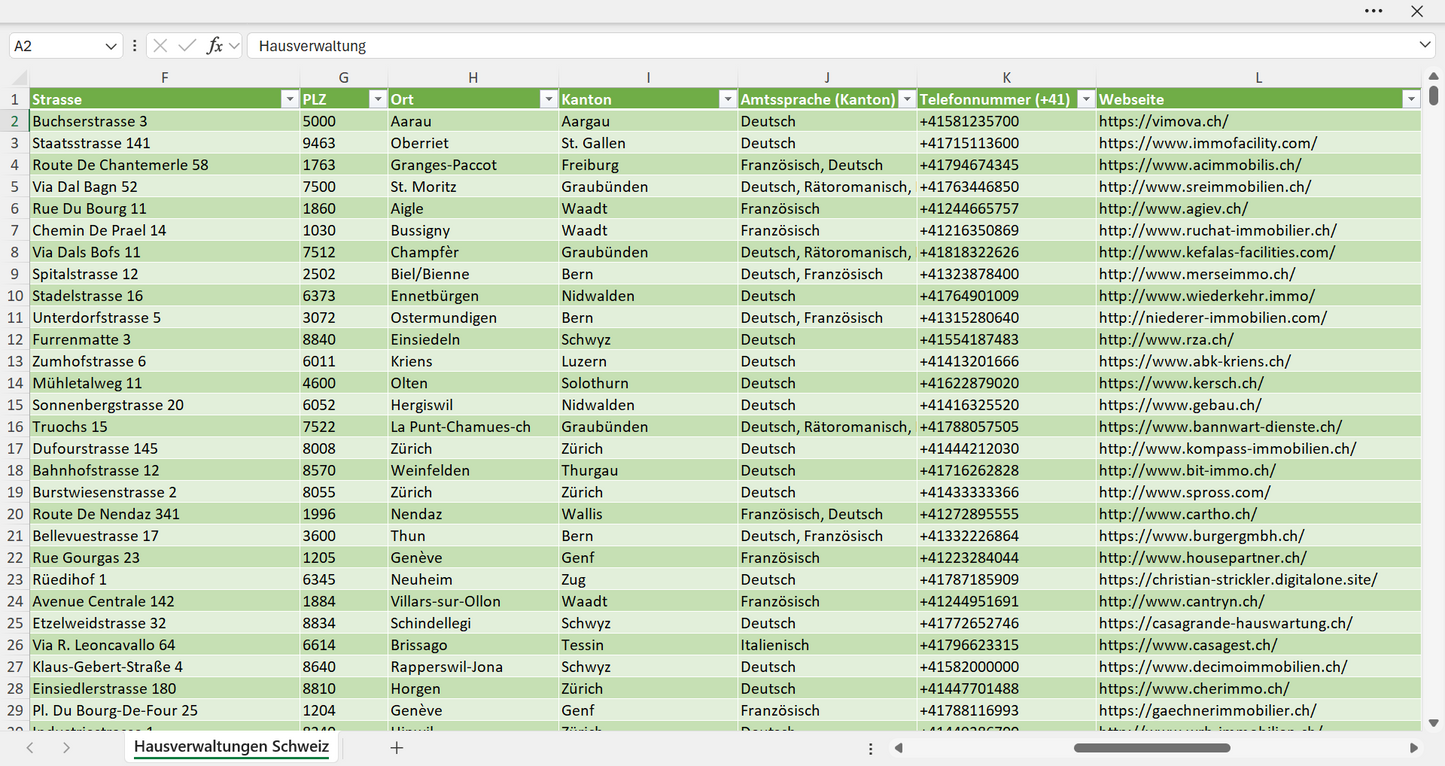Click the horizontal scrollbar thumb
Screen dimensions: 1445x766
[x=1152, y=748]
